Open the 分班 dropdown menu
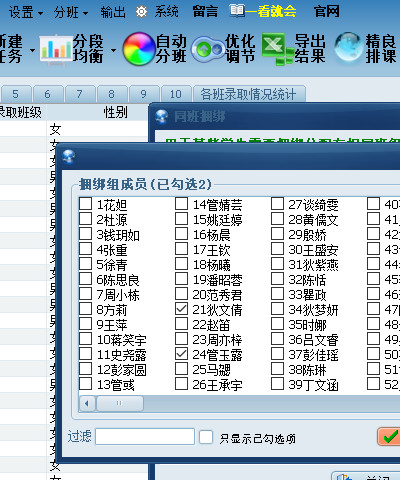400x480 pixels. click(71, 13)
